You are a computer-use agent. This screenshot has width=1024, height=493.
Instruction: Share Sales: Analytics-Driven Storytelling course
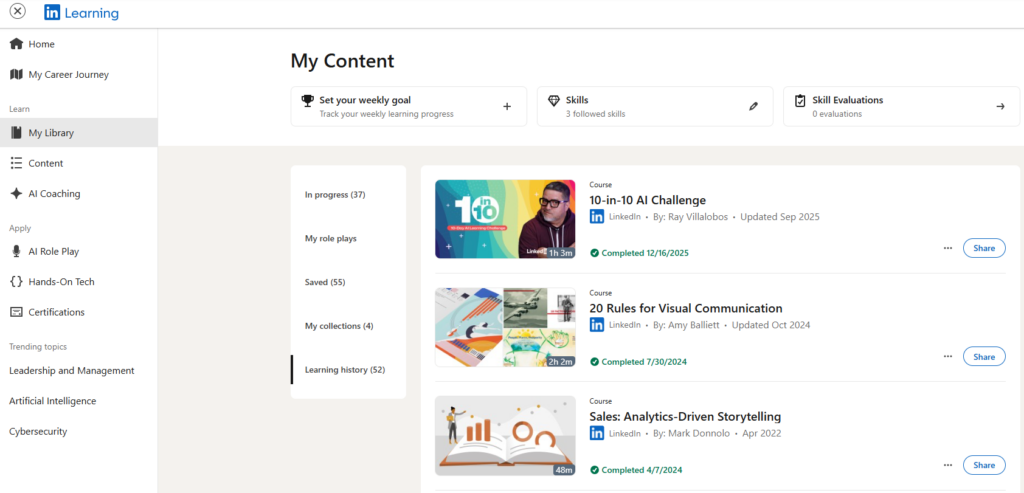[x=984, y=465]
